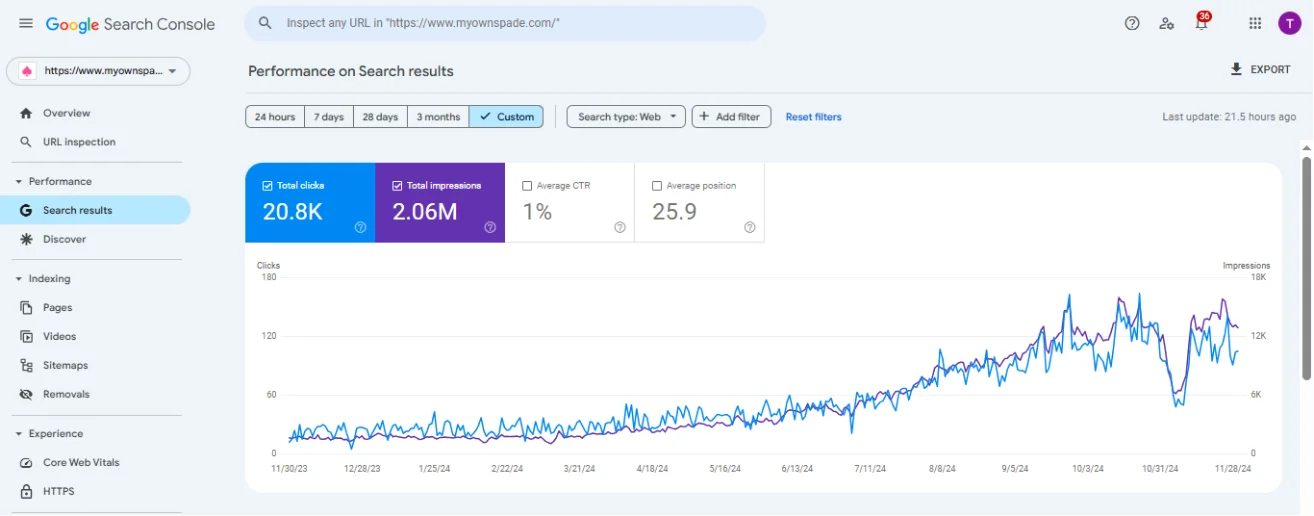This screenshot has width=1314, height=516.
Task: Select the Custom date range
Action: (x=507, y=117)
